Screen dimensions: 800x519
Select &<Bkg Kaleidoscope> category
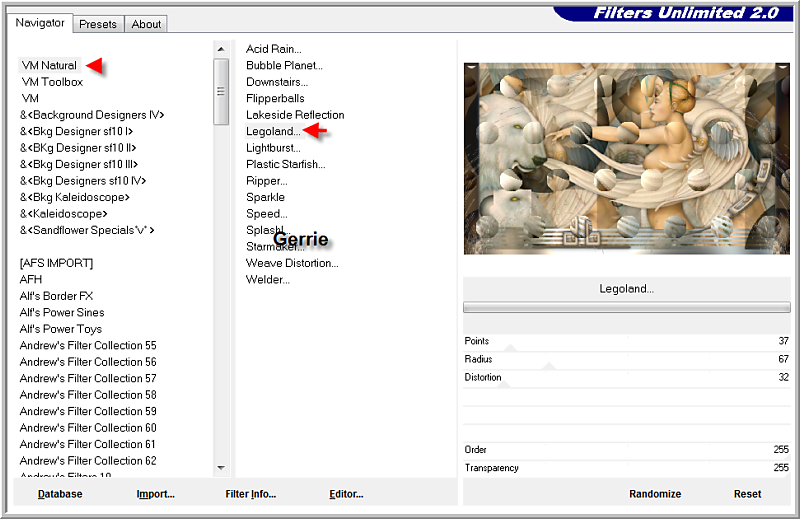[74, 197]
